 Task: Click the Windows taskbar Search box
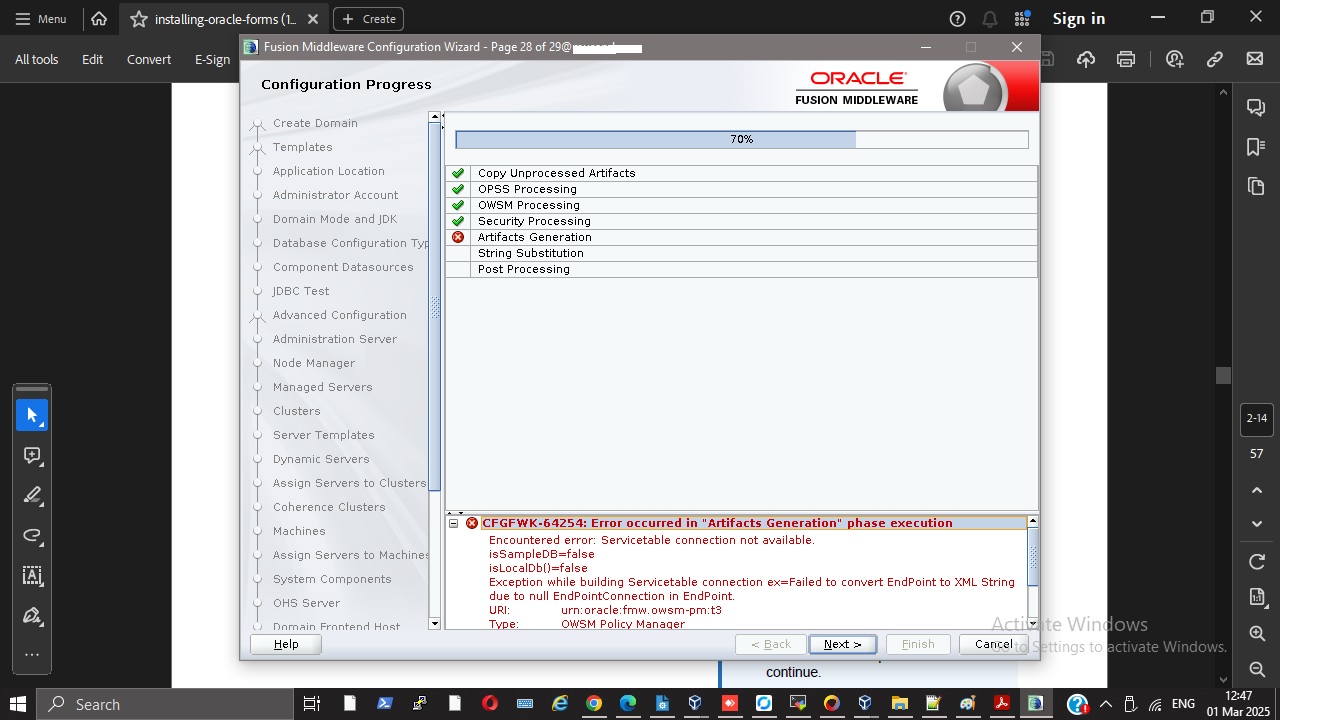point(165,704)
